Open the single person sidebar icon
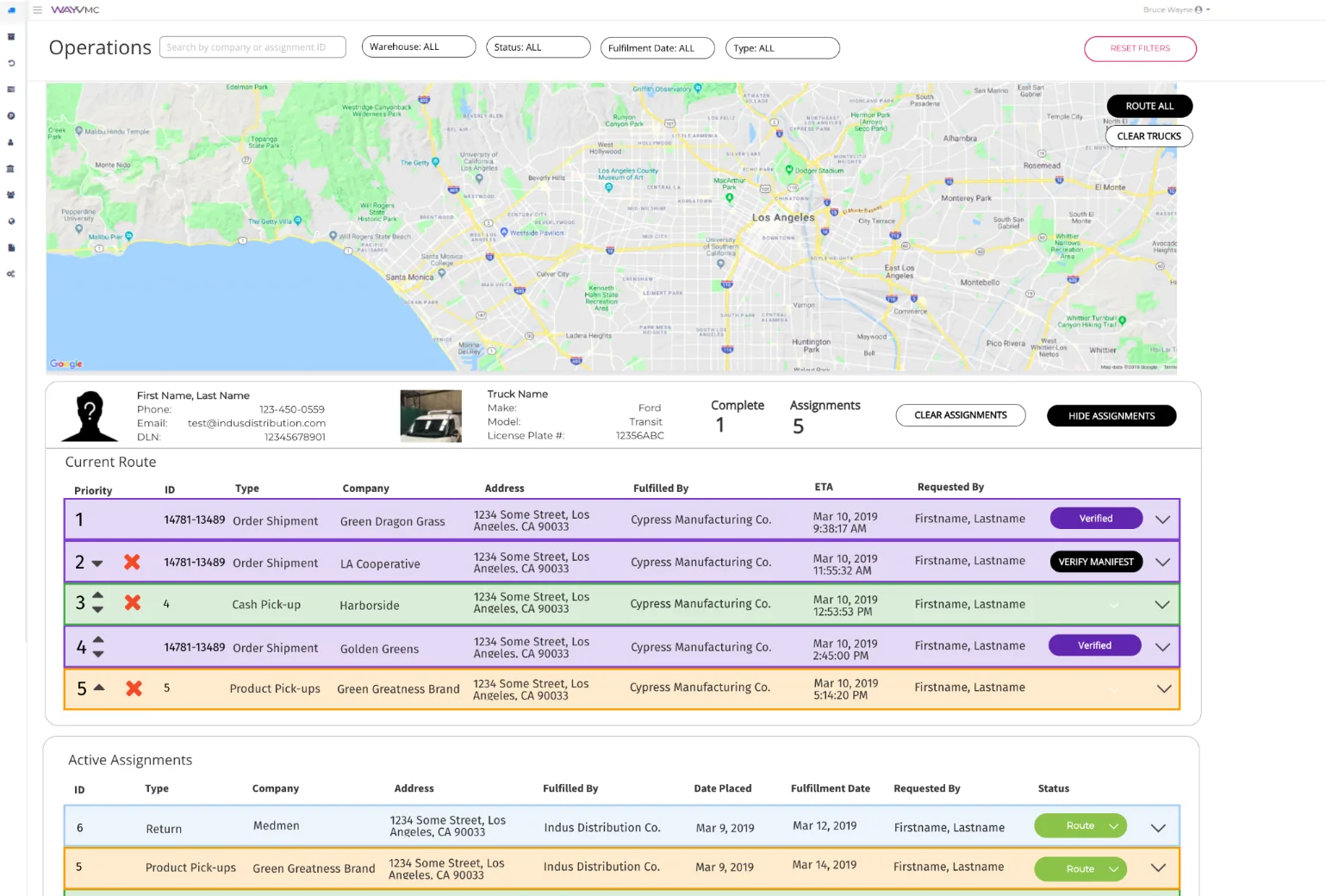Viewport: 1326px width, 896px height. coord(11,142)
